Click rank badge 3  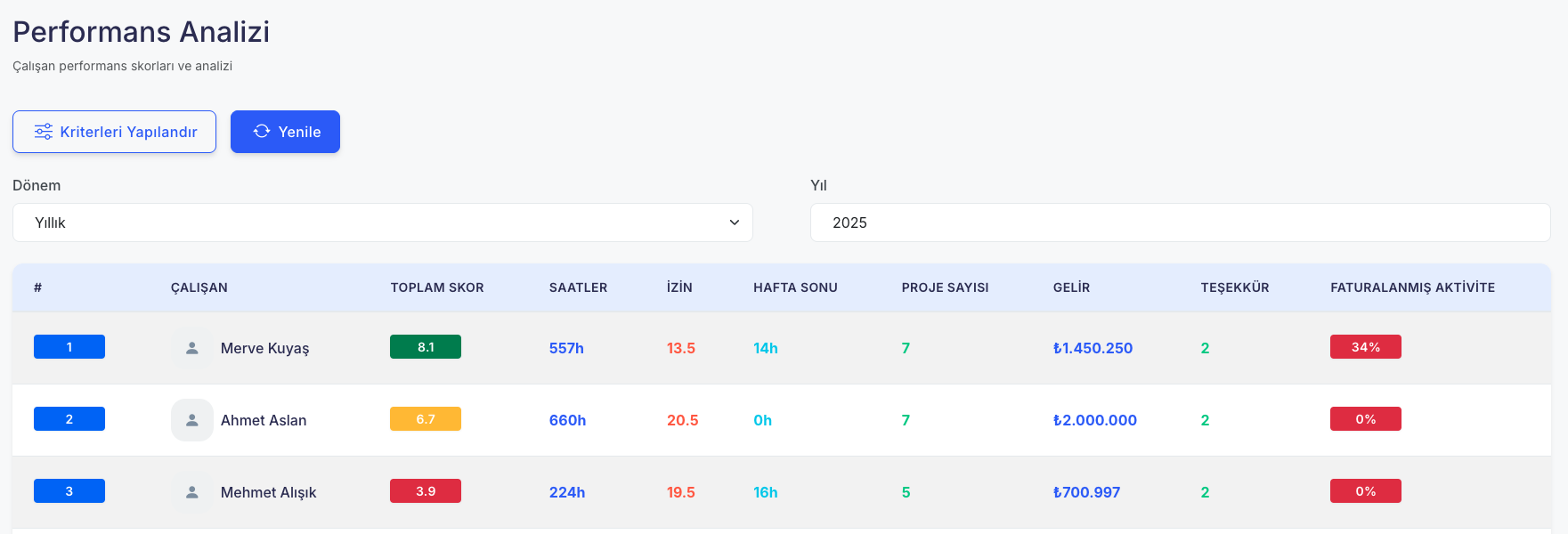click(x=69, y=491)
